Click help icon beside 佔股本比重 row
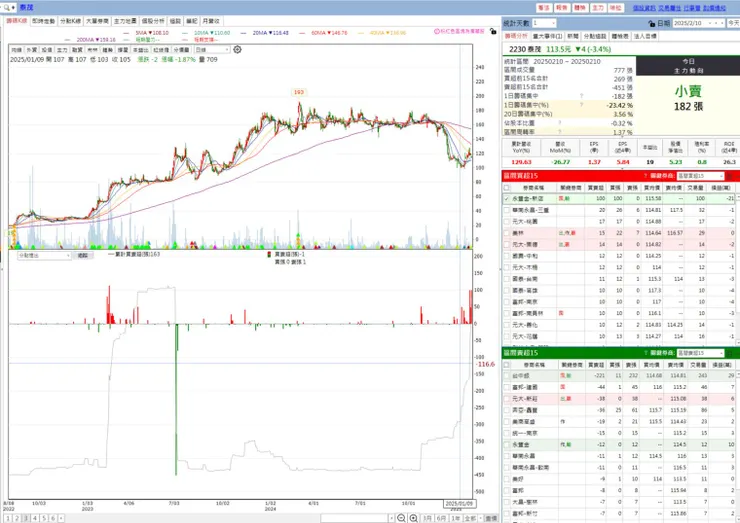 pos(559,123)
